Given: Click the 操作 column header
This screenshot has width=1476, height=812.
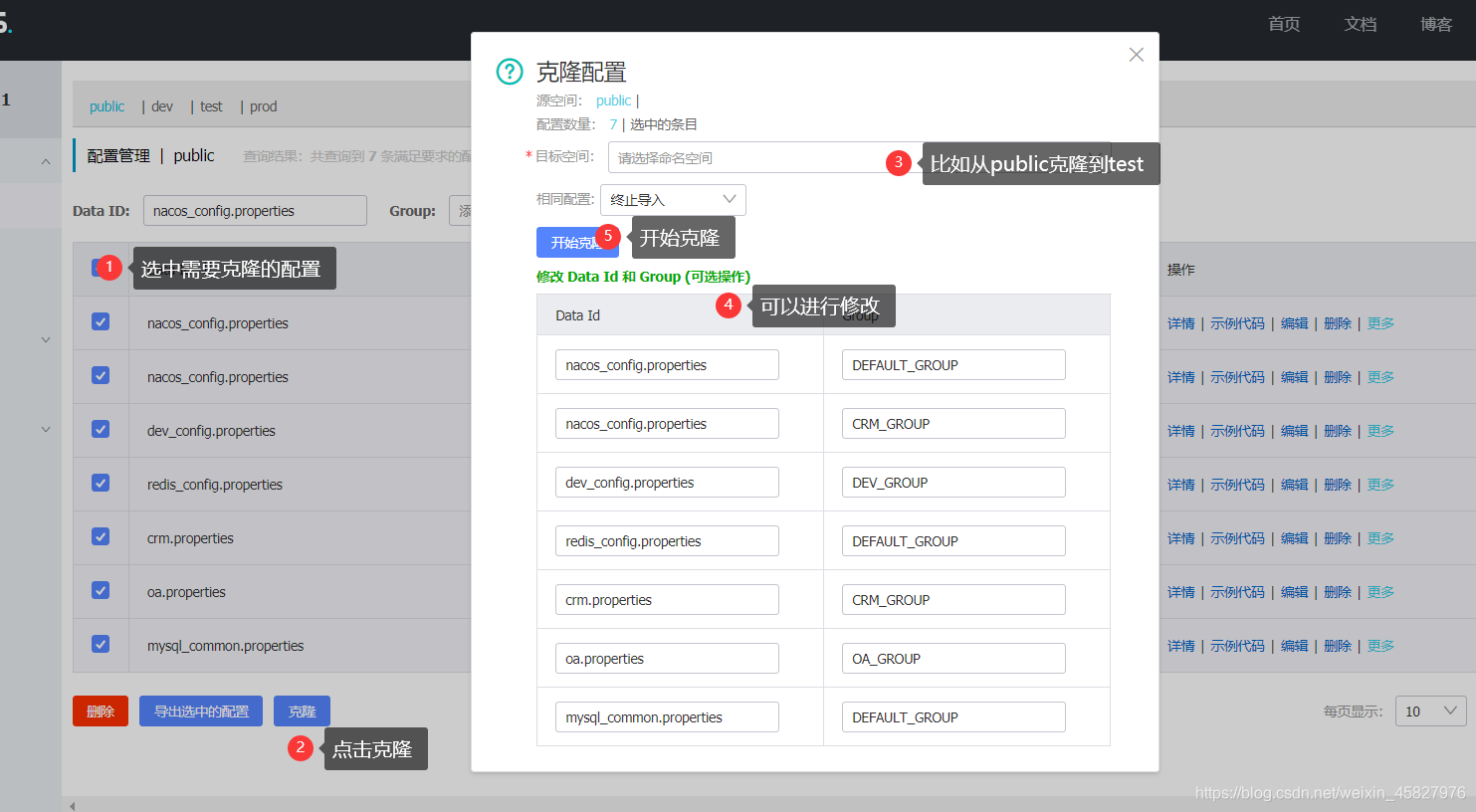Looking at the screenshot, I should [1181, 270].
